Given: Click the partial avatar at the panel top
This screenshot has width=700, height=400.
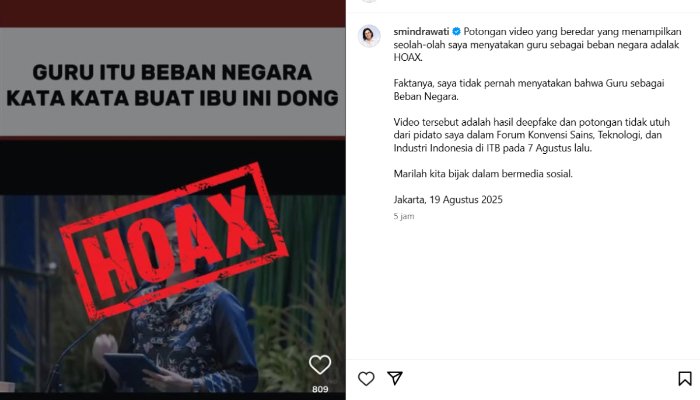Looking at the screenshot, I should tap(369, 1).
